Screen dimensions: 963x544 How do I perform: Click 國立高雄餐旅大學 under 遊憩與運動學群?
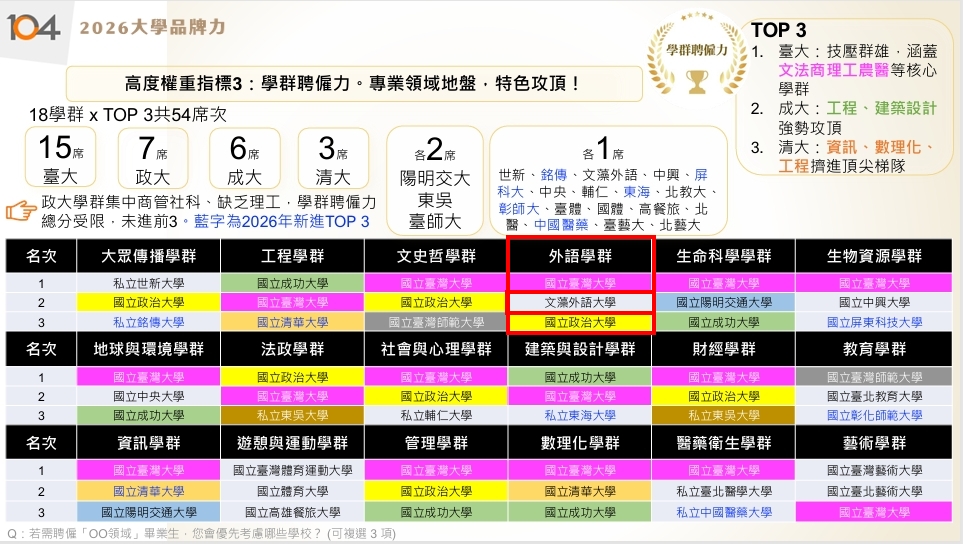click(292, 512)
